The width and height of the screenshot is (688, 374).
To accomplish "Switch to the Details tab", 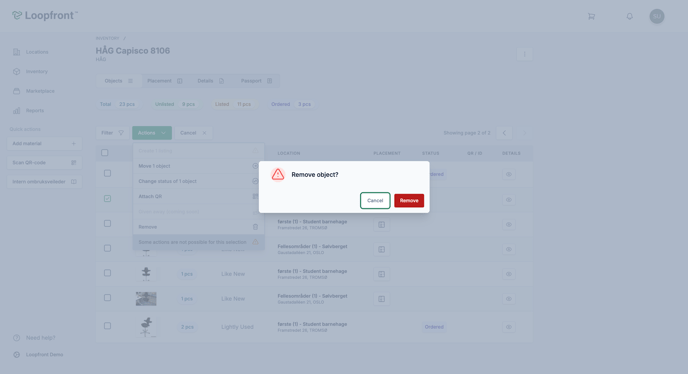I will tap(211, 81).
